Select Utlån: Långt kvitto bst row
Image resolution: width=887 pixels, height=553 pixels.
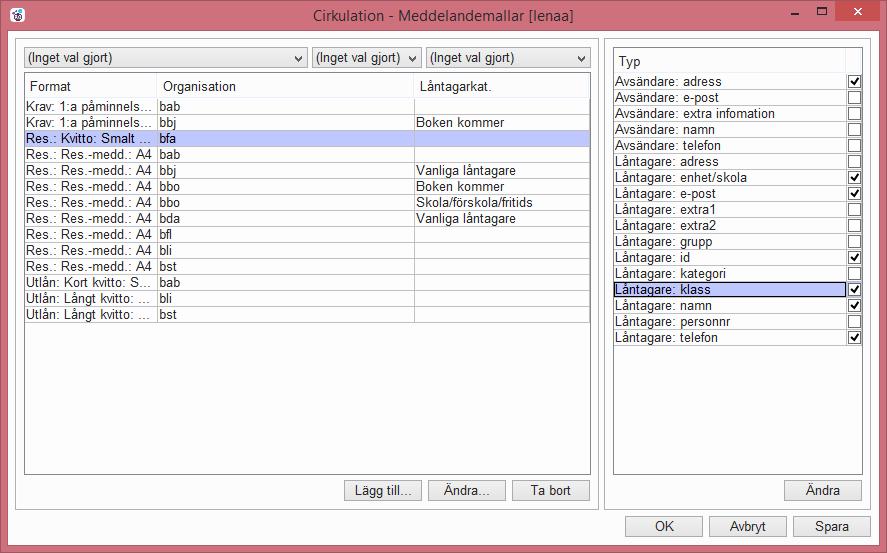pos(307,314)
